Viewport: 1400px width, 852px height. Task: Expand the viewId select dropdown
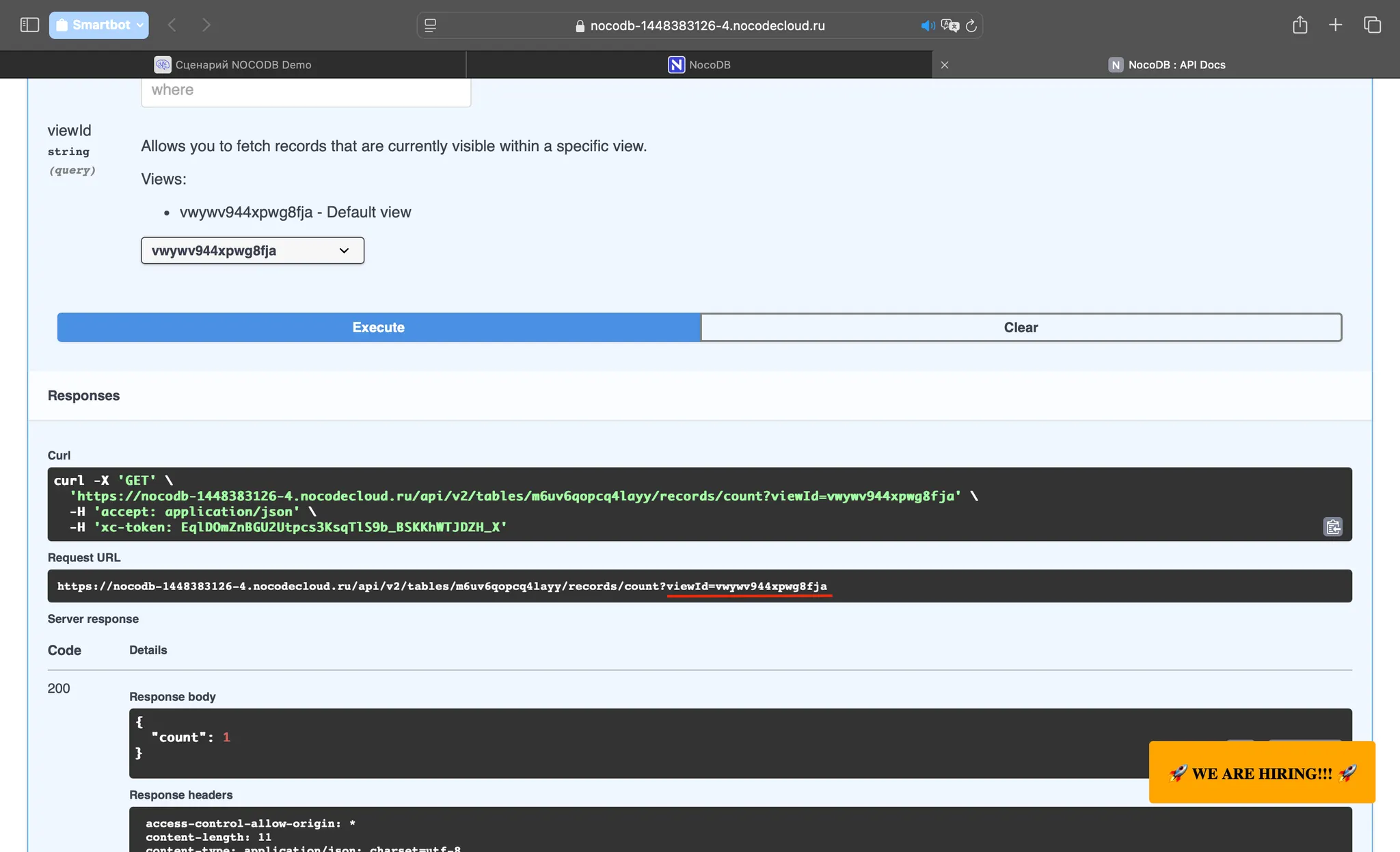coord(252,250)
